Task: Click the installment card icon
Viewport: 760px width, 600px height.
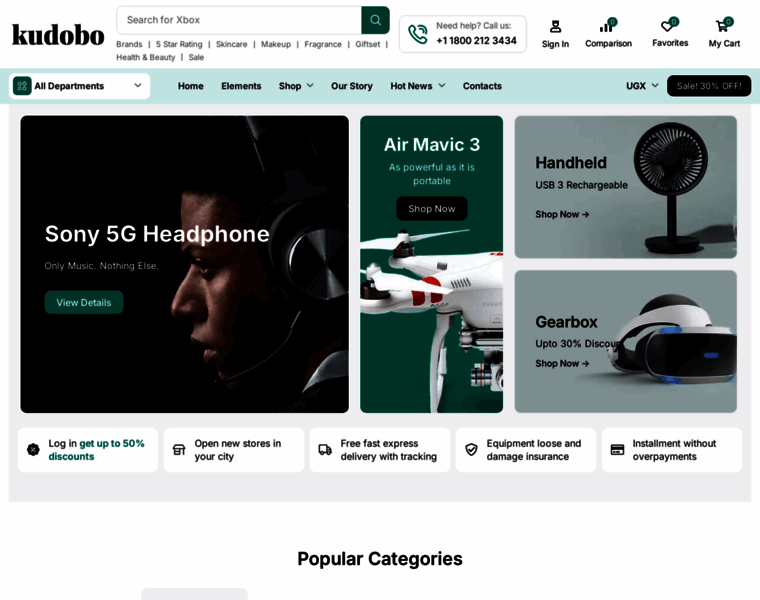Action: click(617, 450)
